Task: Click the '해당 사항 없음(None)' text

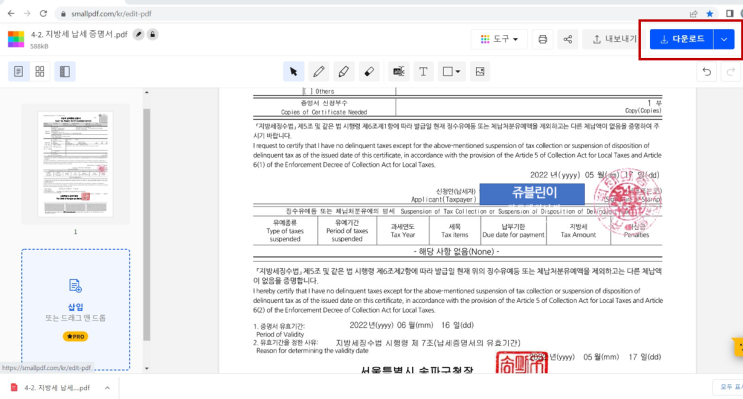Action: pyautogui.click(x=456, y=252)
